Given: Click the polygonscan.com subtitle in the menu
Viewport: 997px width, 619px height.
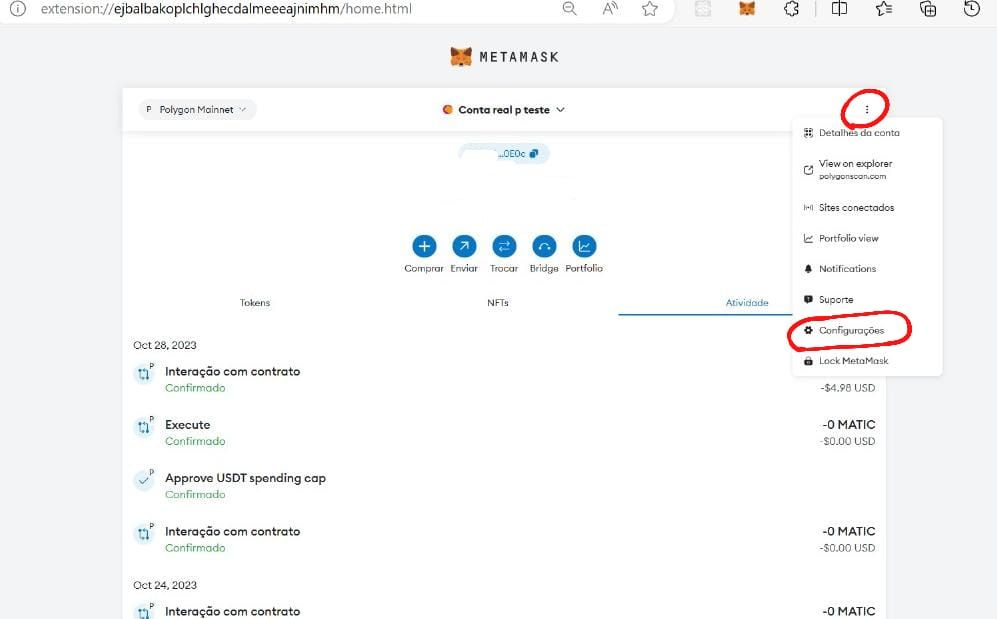Looking at the screenshot, I should 852,177.
